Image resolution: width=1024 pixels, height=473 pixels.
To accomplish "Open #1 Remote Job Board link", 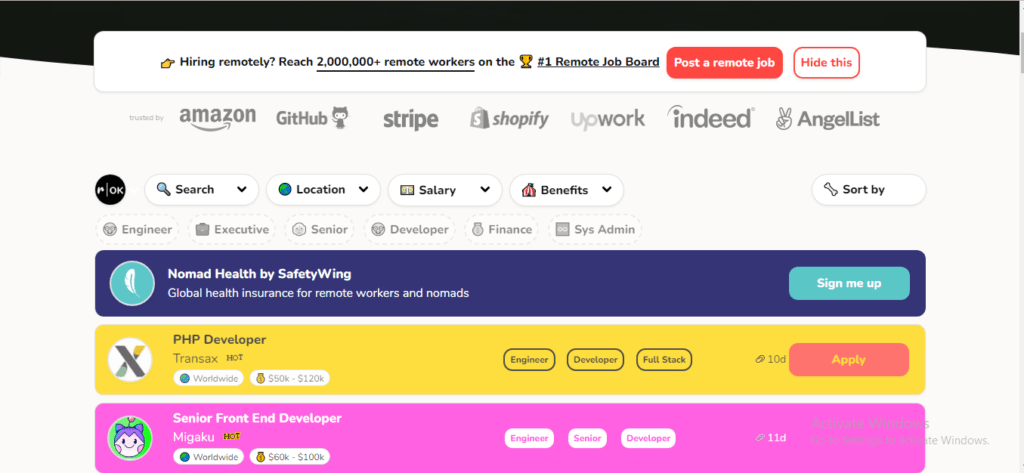I will 598,63.
